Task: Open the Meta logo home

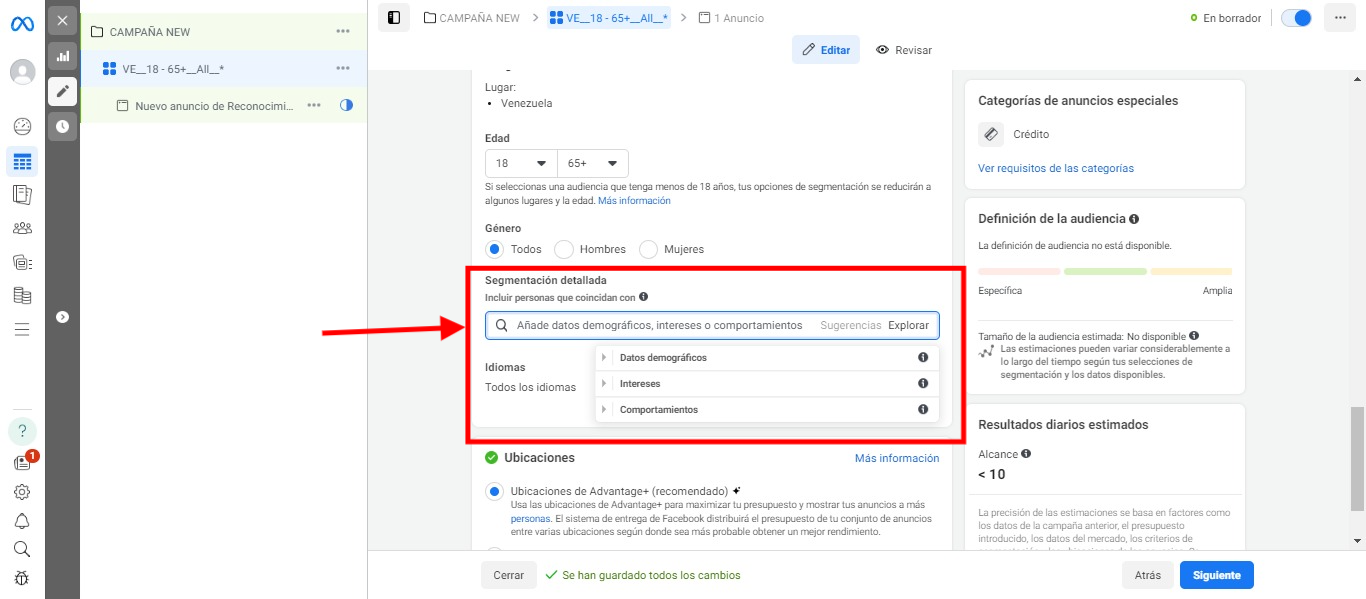Action: [x=22, y=23]
